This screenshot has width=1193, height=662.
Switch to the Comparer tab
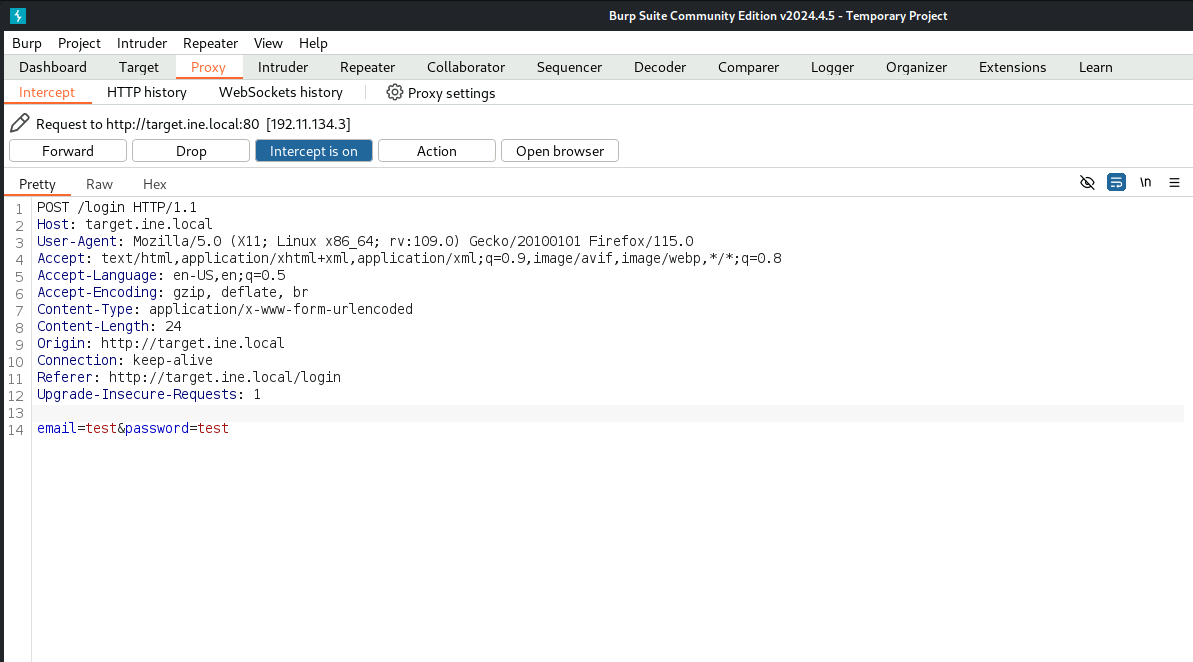pos(748,67)
